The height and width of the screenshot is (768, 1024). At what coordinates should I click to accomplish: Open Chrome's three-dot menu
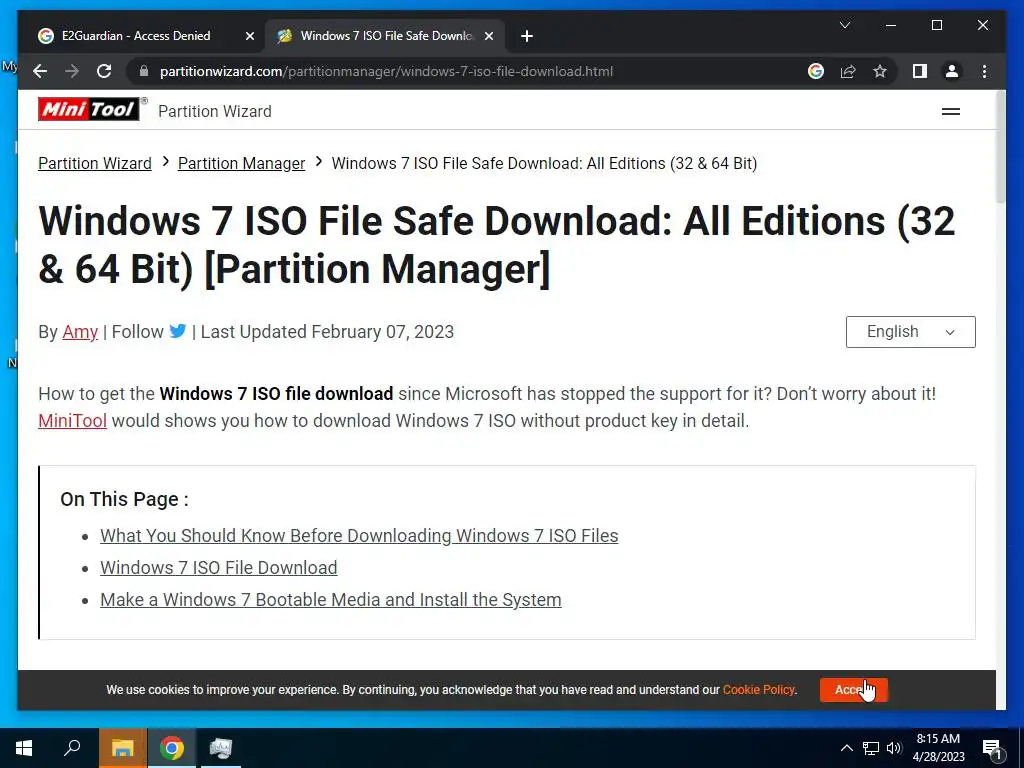pos(984,71)
